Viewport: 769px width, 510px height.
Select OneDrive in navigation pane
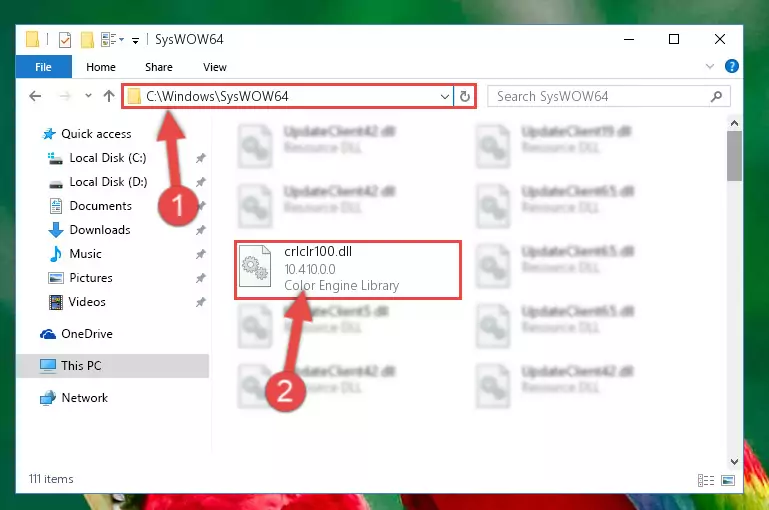[x=77, y=334]
